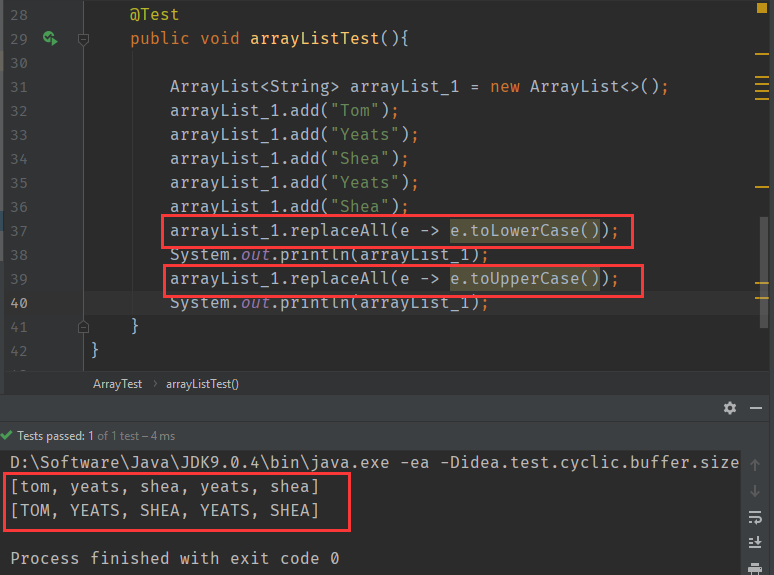Screen dimensions: 774x575
Task: Select arrayListTest() in the breadcrumb bar
Action: click(202, 384)
